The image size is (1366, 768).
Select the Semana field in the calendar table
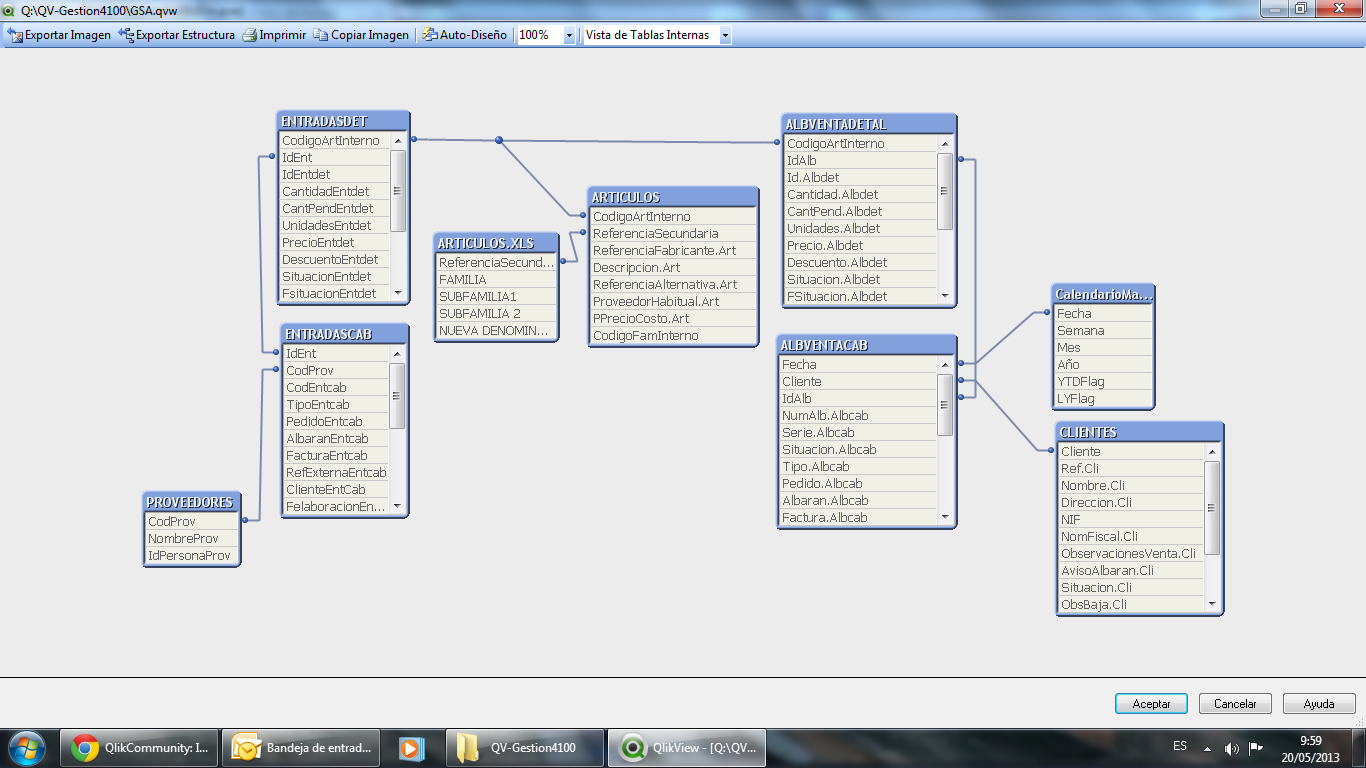click(x=1104, y=331)
